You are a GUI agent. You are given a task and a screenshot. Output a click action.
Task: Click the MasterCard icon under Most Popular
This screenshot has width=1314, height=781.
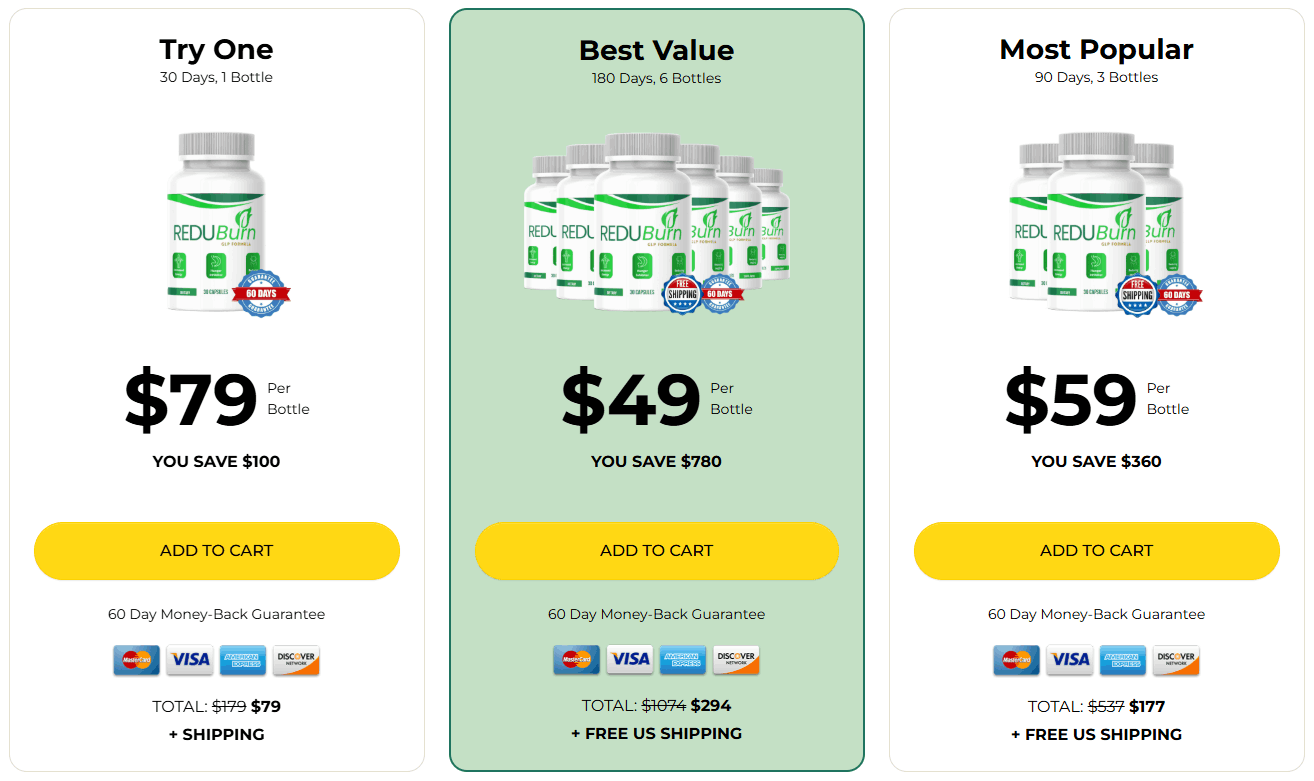(1016, 660)
